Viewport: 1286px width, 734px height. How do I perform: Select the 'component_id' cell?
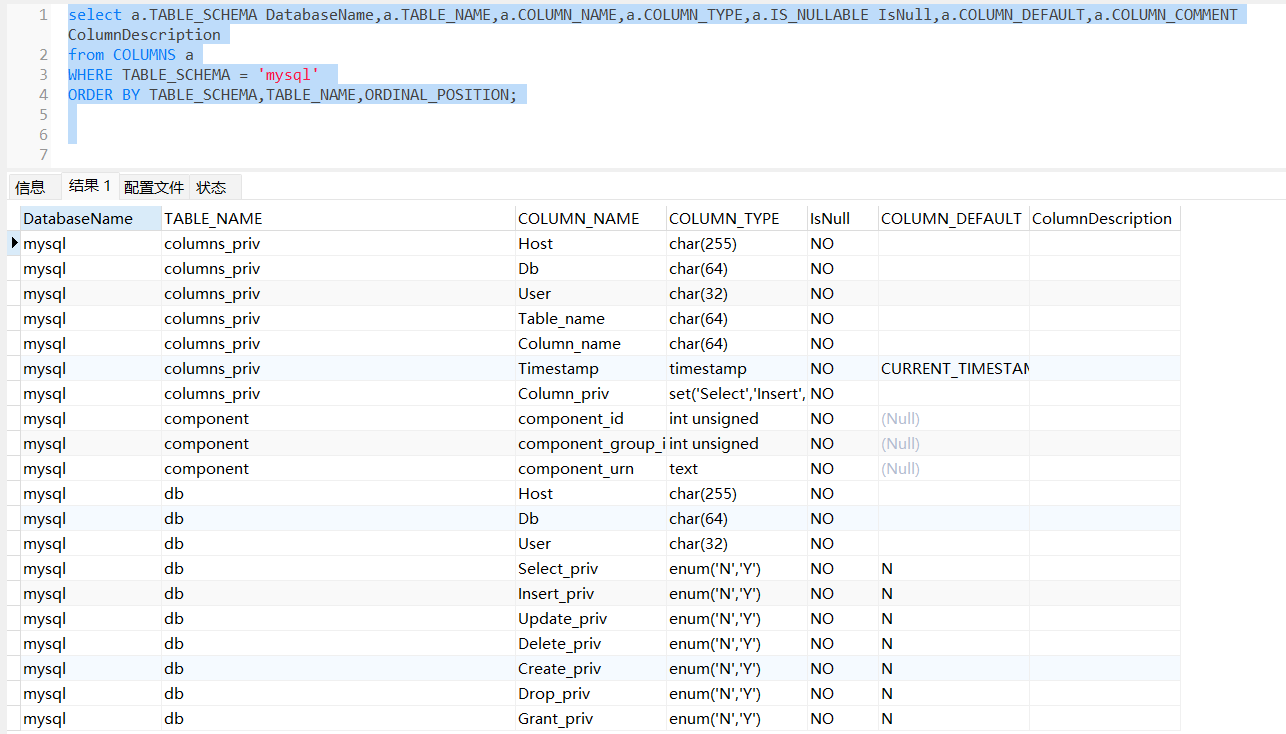(591, 418)
